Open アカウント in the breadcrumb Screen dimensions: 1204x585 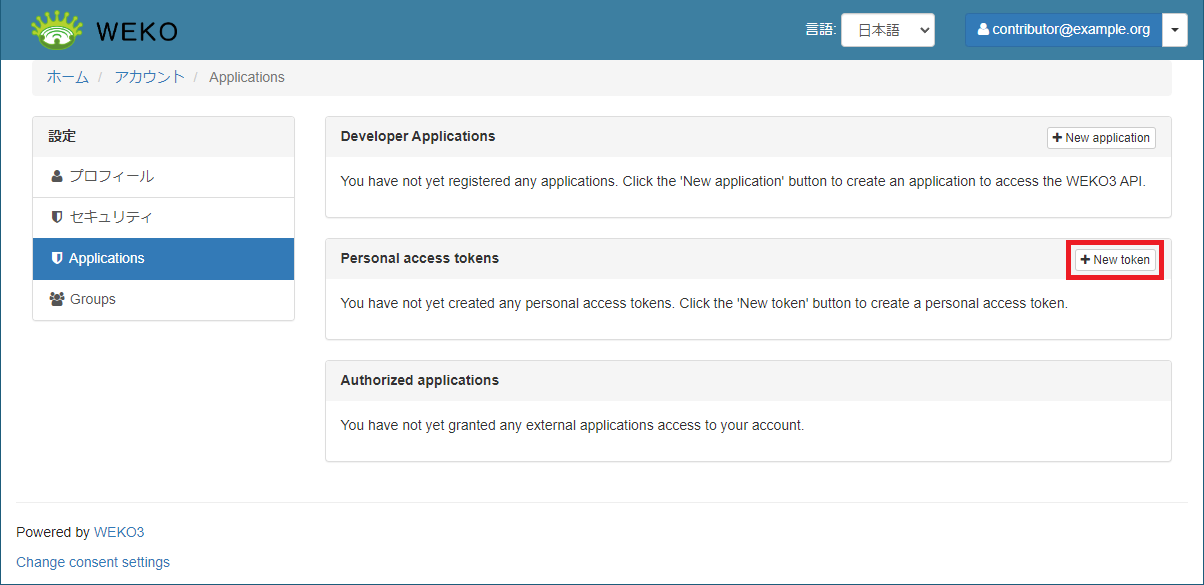click(x=149, y=77)
